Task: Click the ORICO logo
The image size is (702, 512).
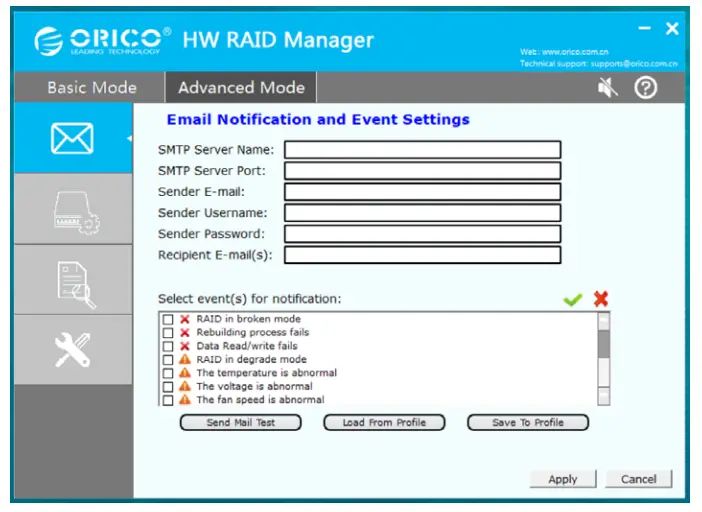Action: [x=103, y=41]
